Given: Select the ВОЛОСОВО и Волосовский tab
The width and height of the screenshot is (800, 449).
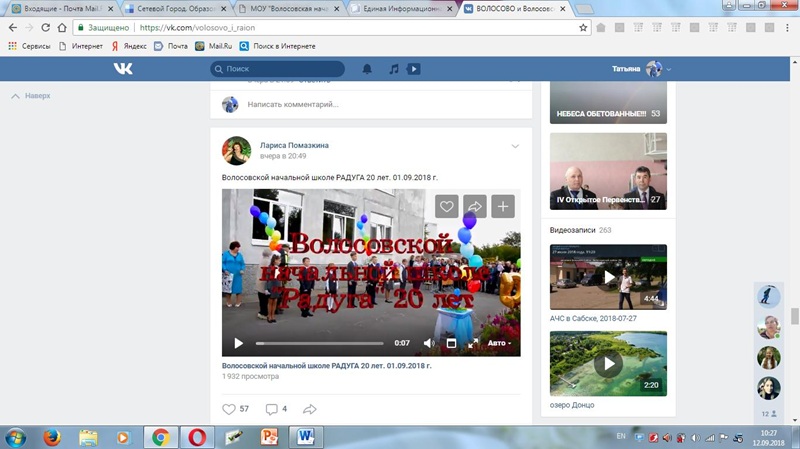Looking at the screenshot, I should (516, 9).
